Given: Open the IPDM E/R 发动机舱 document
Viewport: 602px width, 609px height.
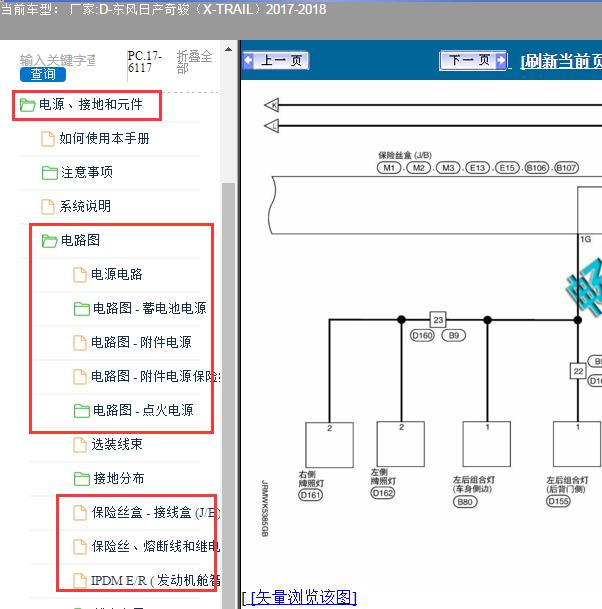Looking at the screenshot, I should [x=156, y=581].
